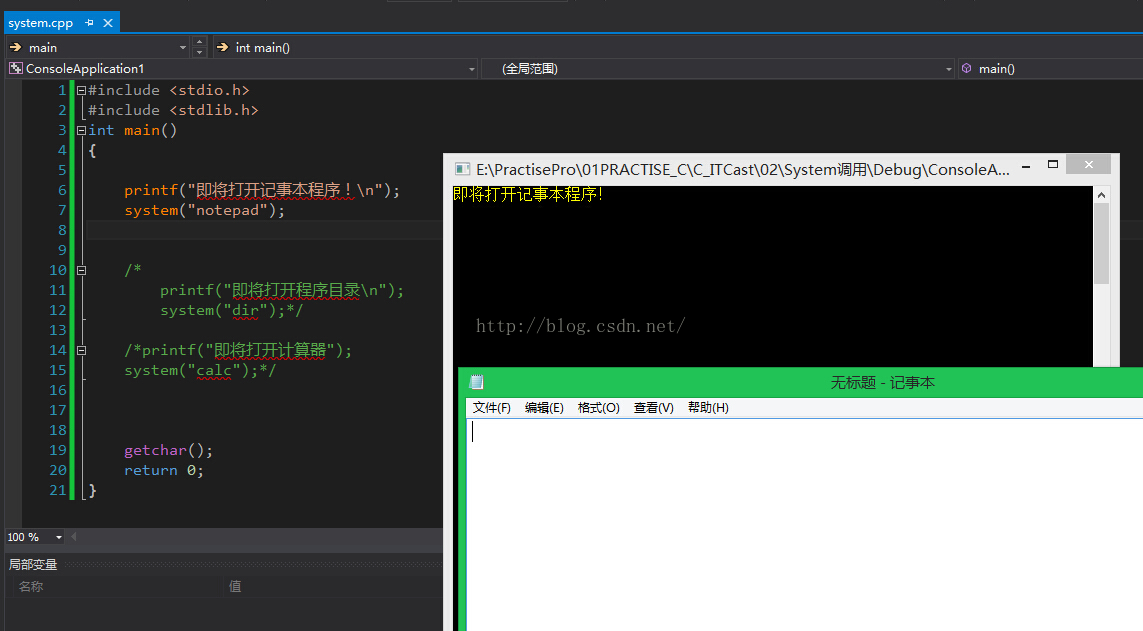Viewport: 1143px width, 631px height.
Task: Click the 局部变量 panel title
Action: tap(33, 565)
